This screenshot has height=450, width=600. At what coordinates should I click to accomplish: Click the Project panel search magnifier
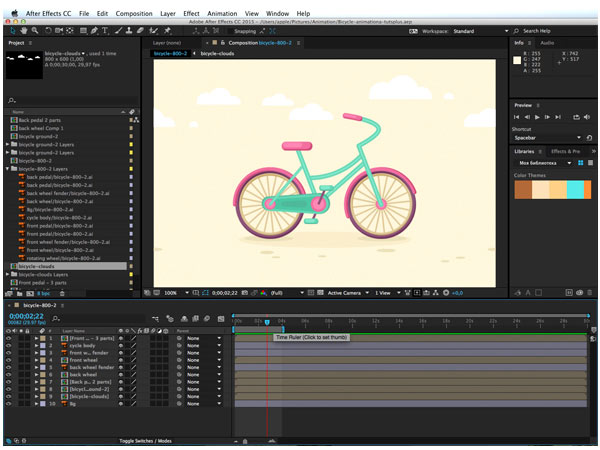point(11,100)
